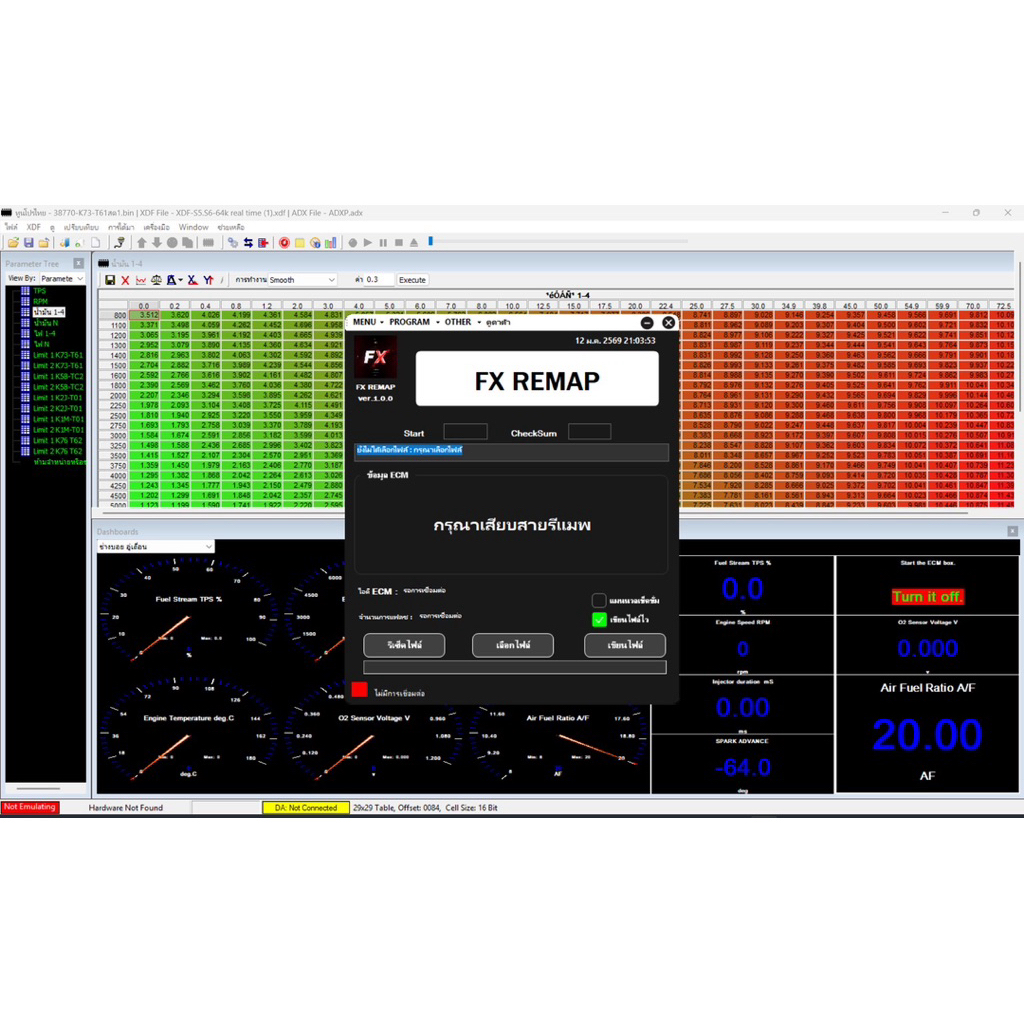
Task: Click the Not Emulating status indicator
Action: (29, 807)
